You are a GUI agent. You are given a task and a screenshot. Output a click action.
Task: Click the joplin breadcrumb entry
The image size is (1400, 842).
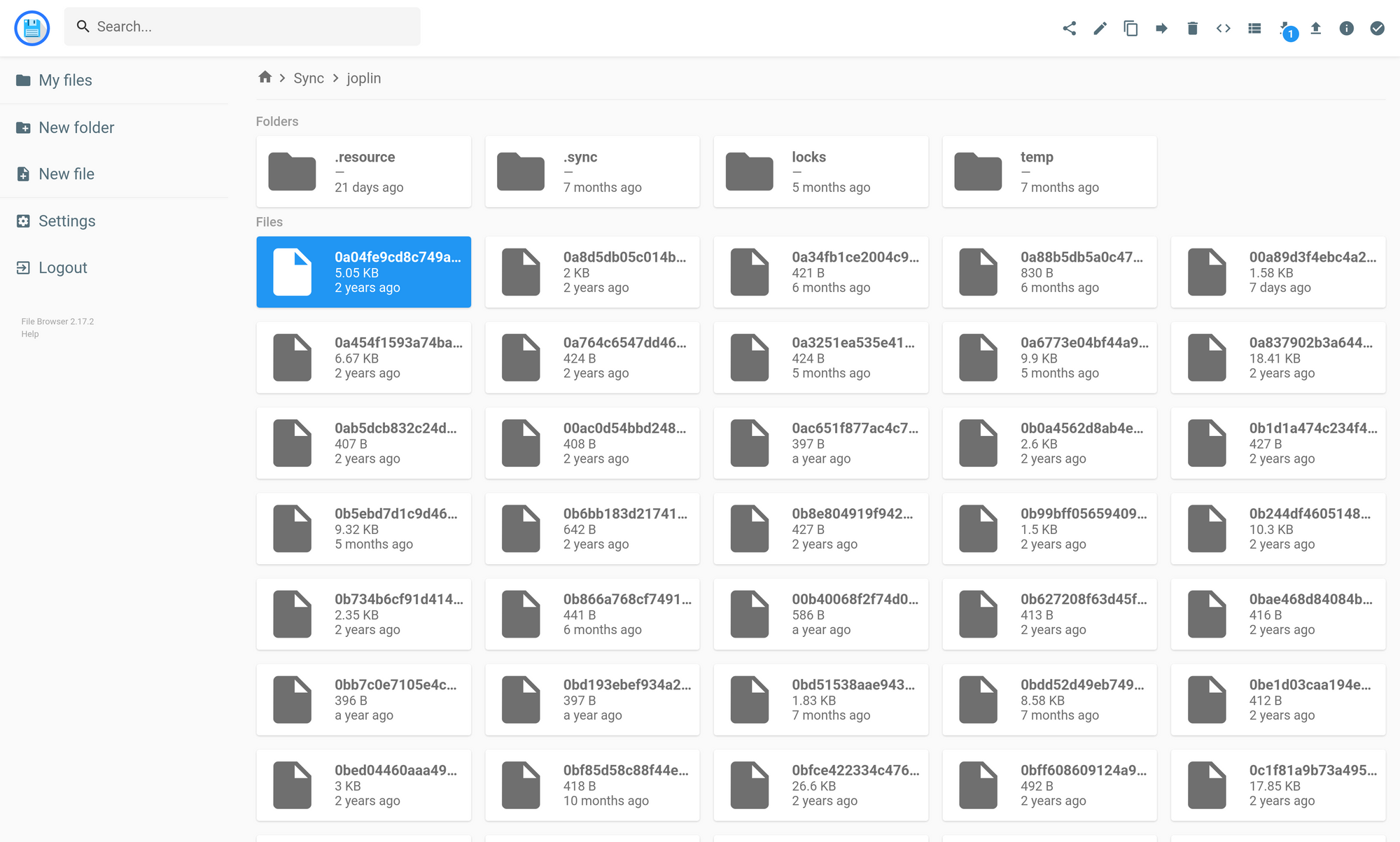(363, 78)
